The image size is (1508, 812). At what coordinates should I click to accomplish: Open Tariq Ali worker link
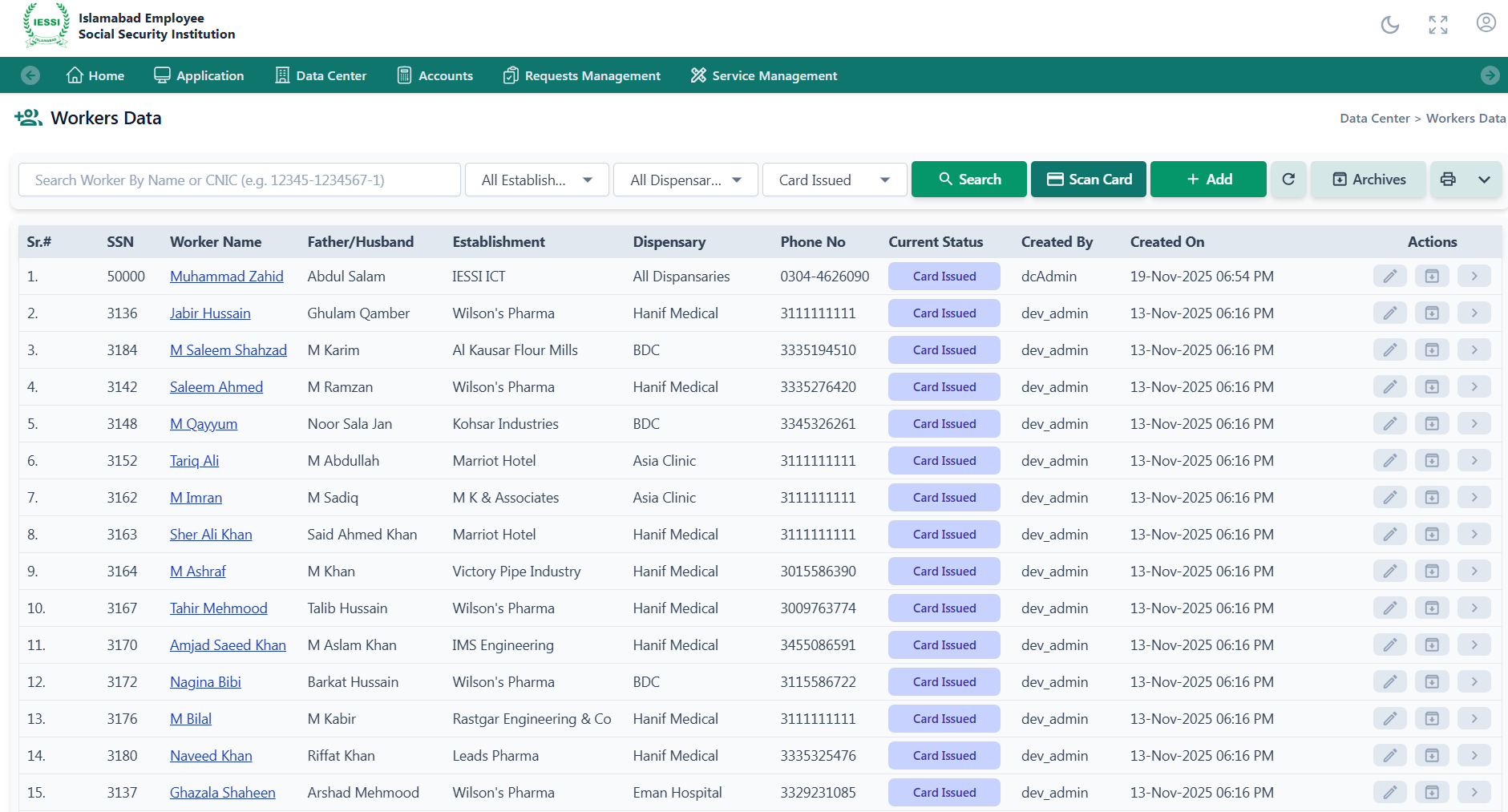[194, 461]
